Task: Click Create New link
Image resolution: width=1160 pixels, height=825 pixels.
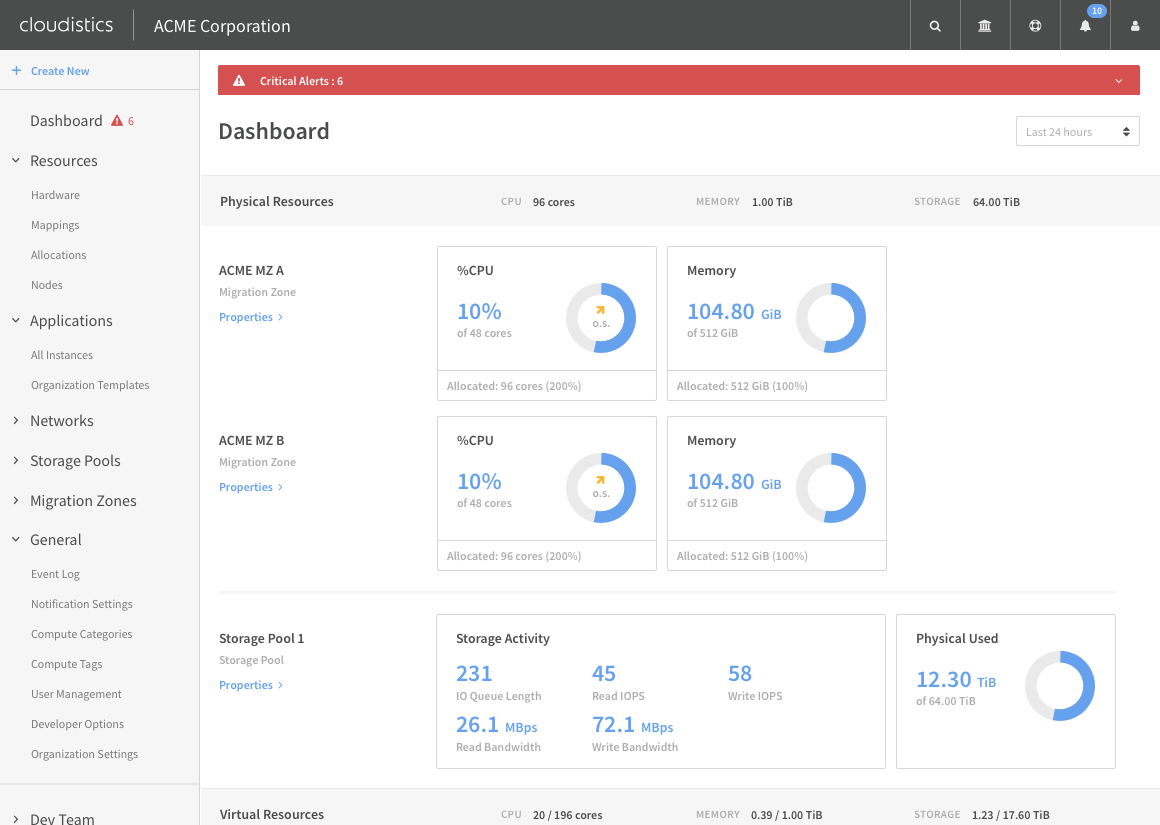Action: [60, 71]
